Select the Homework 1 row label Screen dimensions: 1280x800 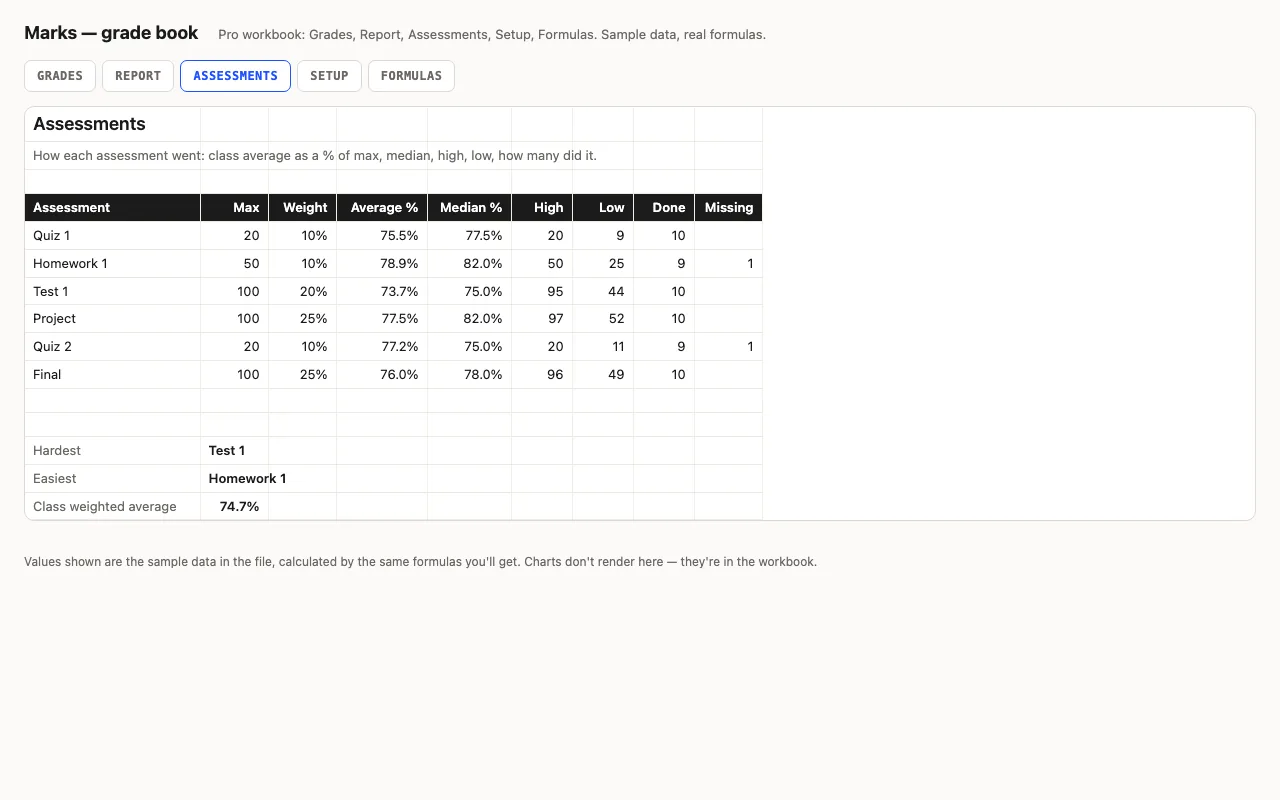point(113,264)
